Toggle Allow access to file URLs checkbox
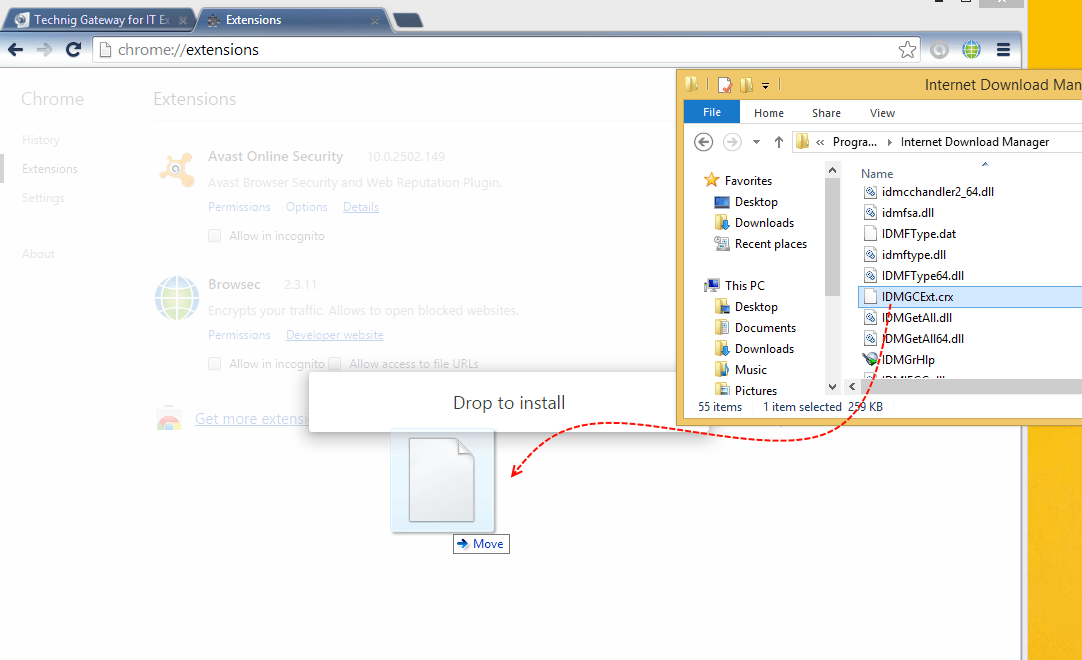The height and width of the screenshot is (660, 1082). (x=335, y=364)
